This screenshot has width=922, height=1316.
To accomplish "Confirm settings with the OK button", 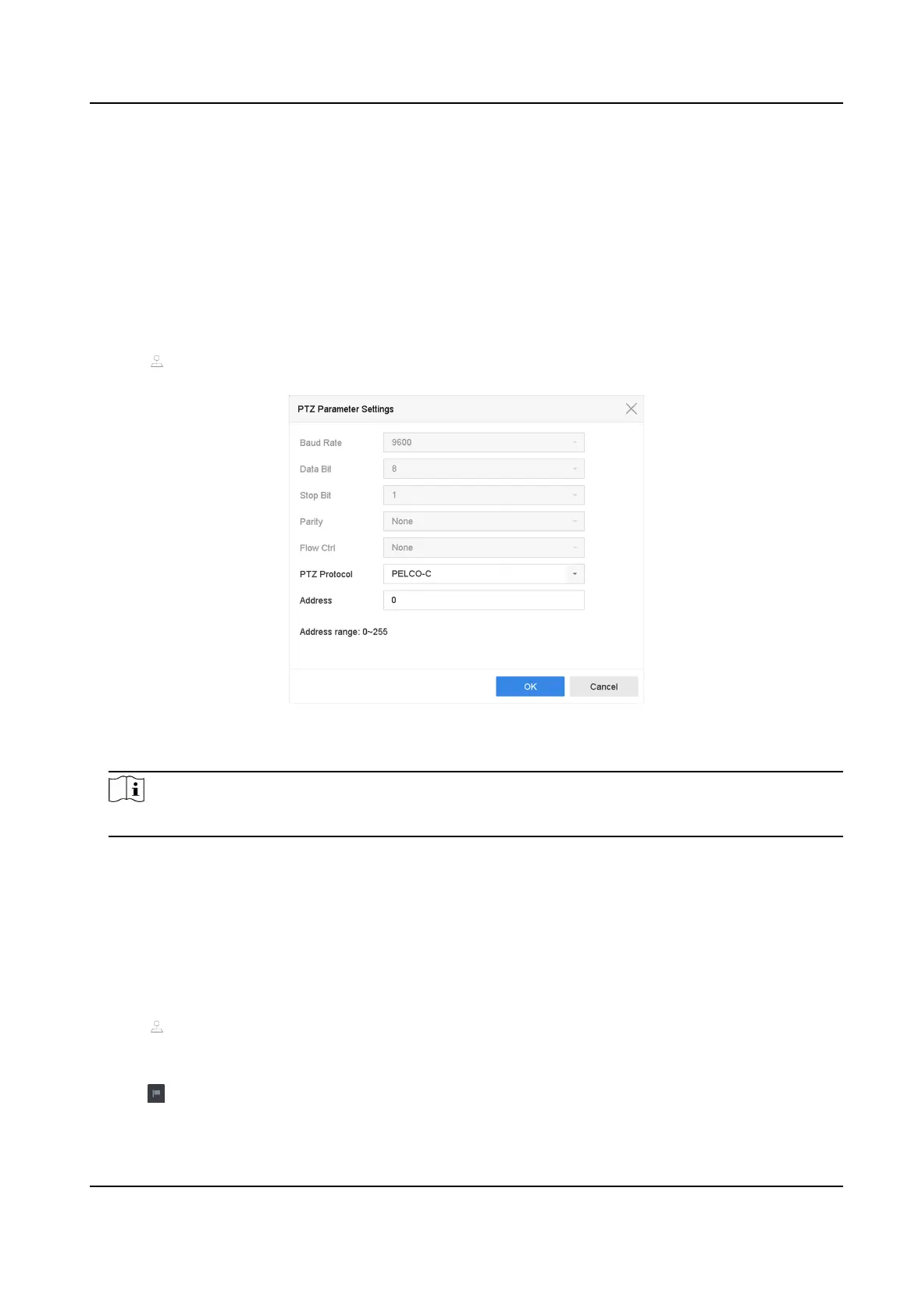I will (x=530, y=687).
